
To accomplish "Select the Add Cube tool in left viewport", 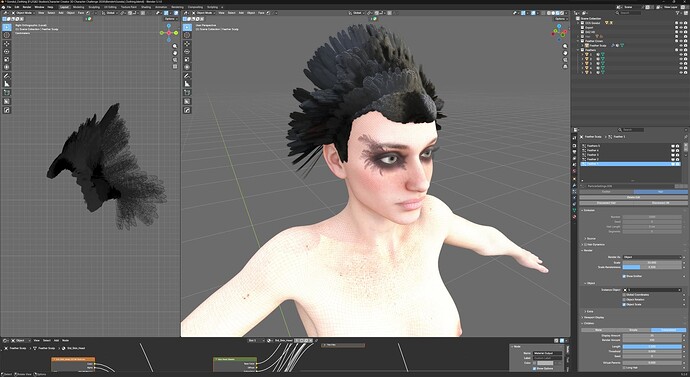I will tap(7, 93).
